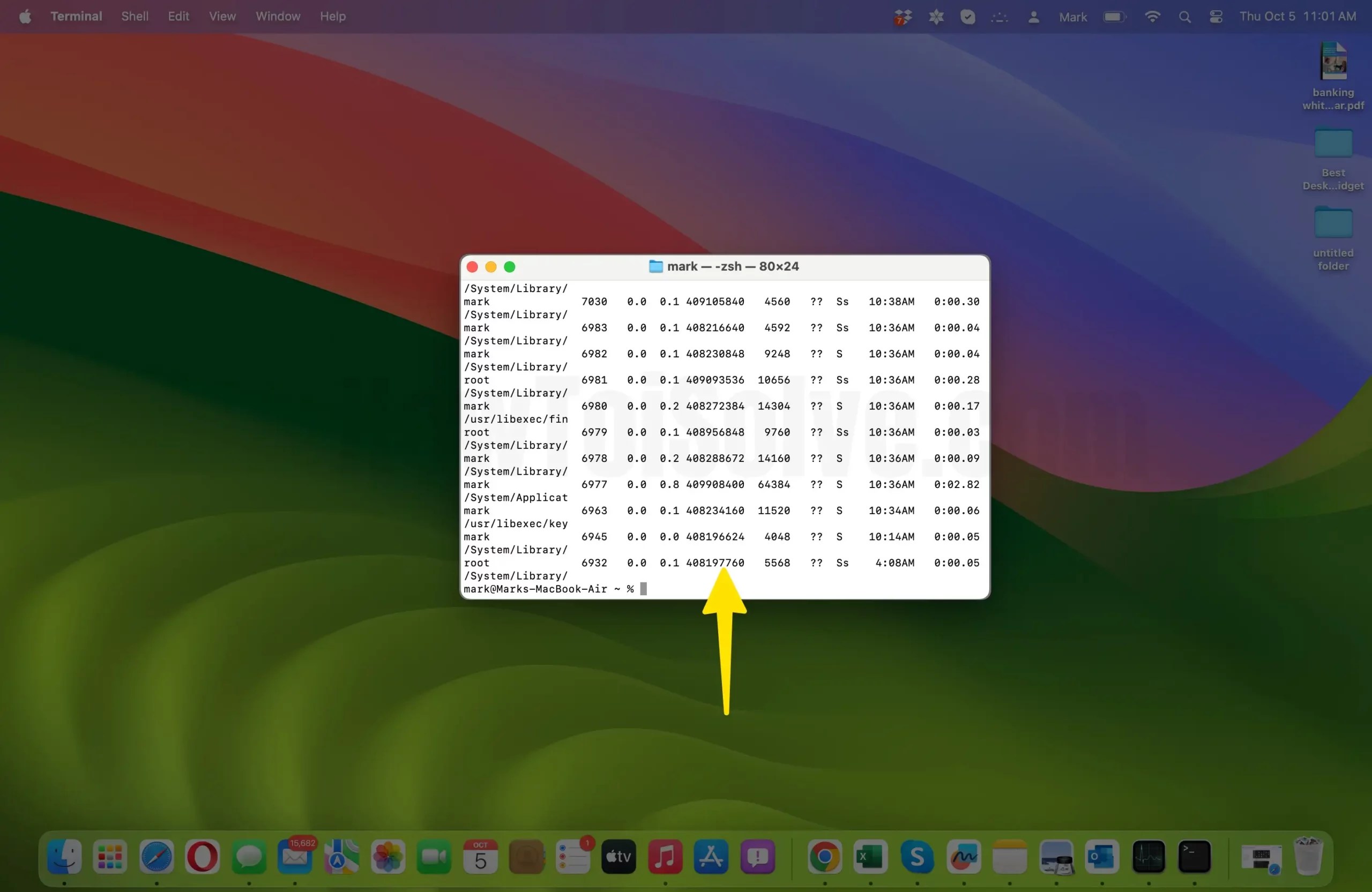Click the Mark user menu in menu bar

[x=1072, y=16]
